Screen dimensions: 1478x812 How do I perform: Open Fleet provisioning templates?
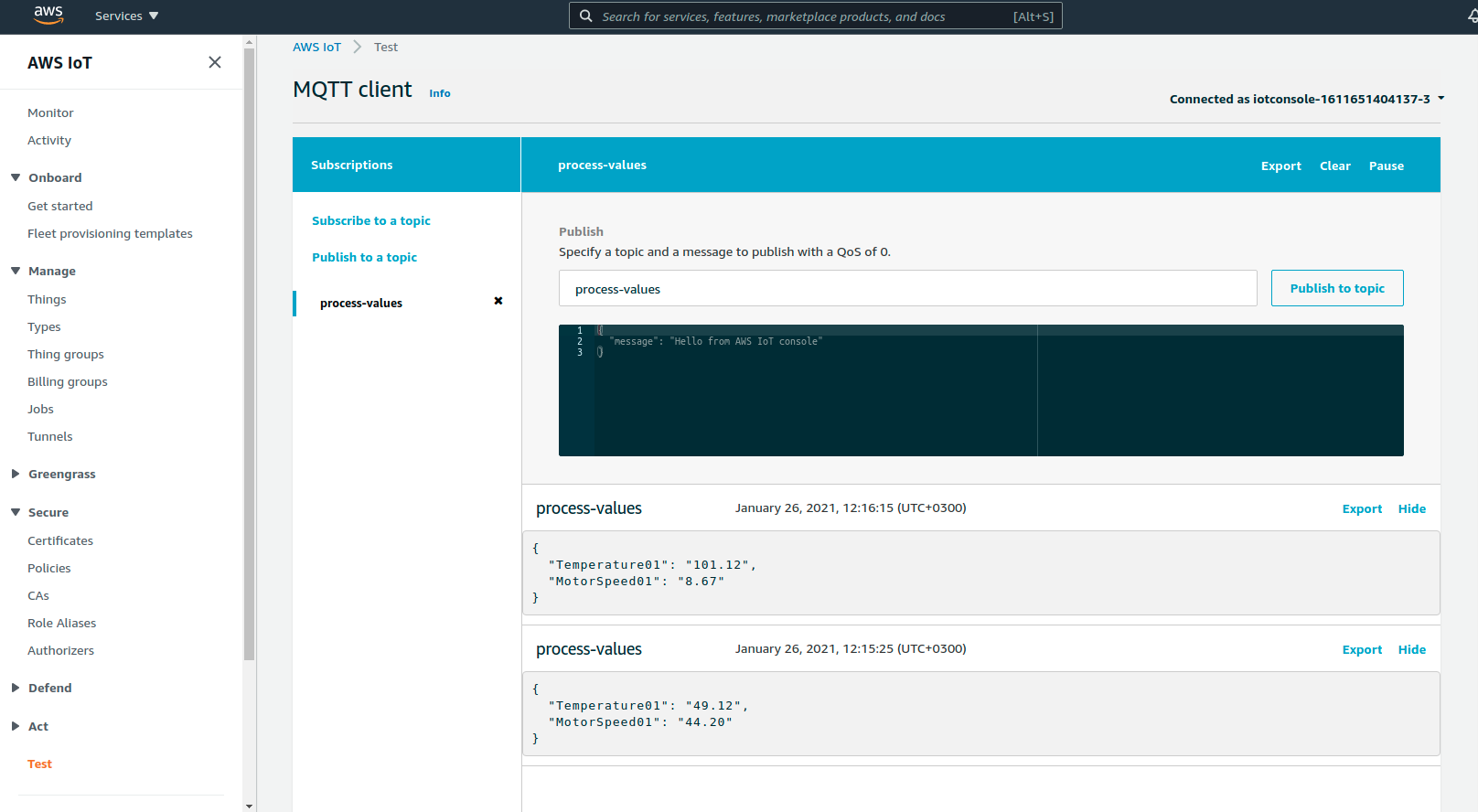pyautogui.click(x=110, y=233)
